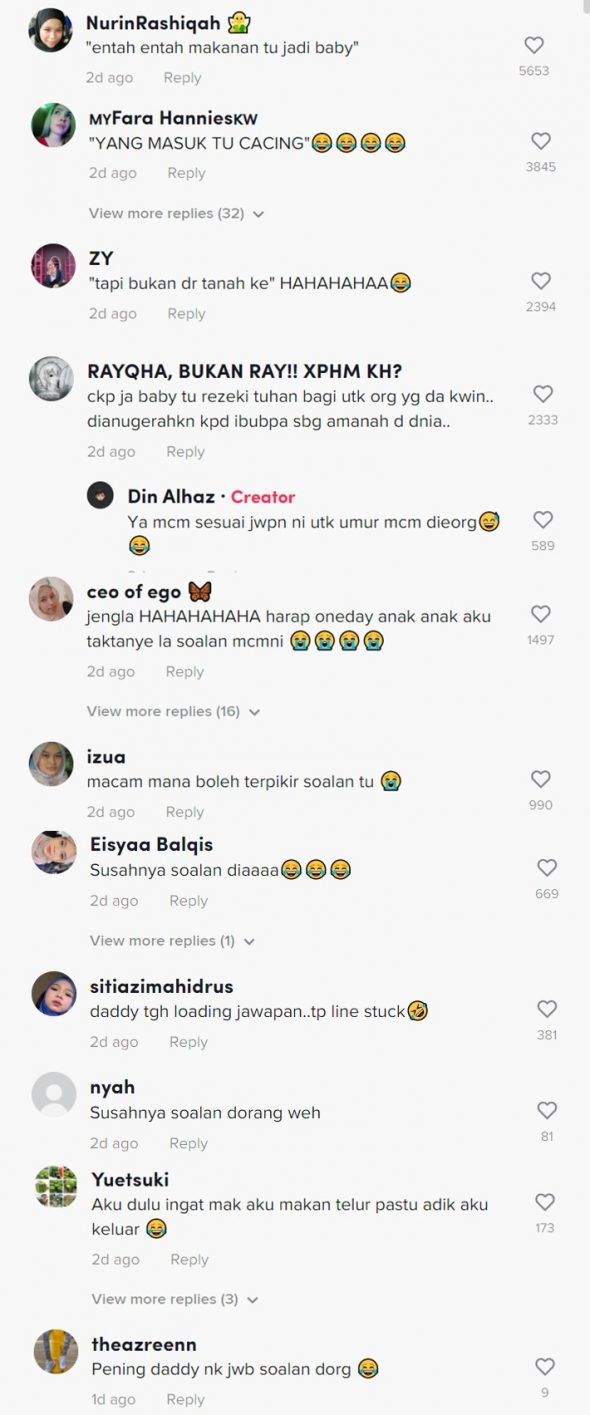Tap the heart on ZY's comment
Image resolution: width=590 pixels, height=1415 pixels.
[541, 281]
